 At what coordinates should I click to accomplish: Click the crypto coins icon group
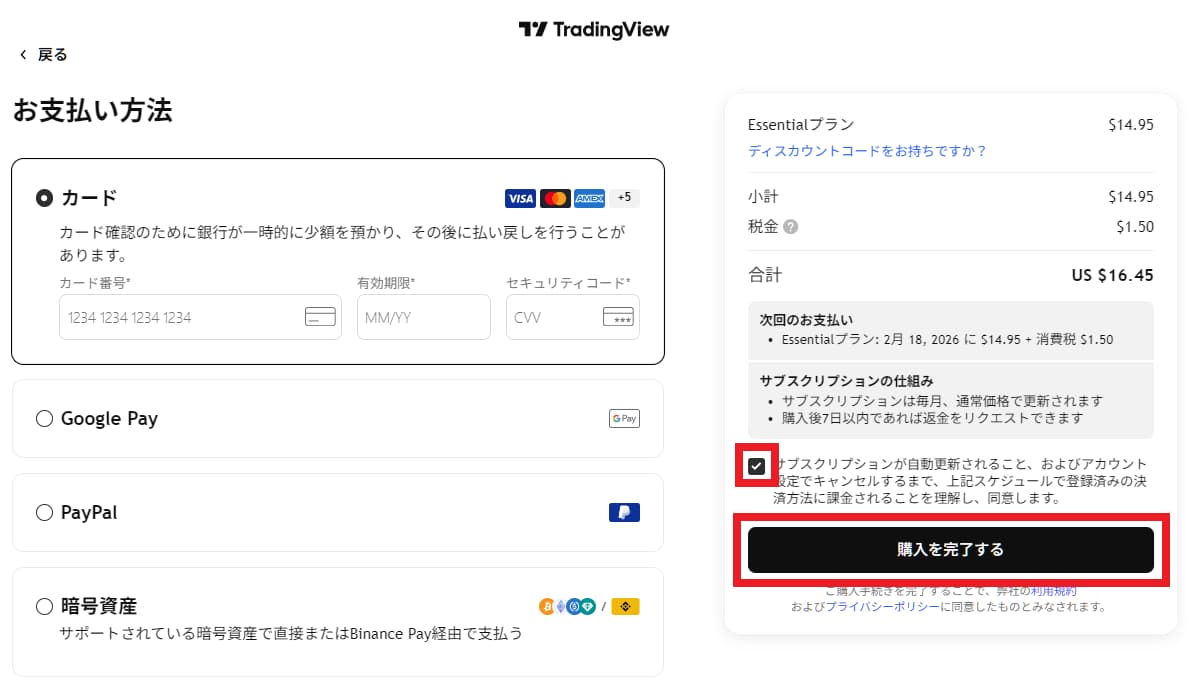tap(567, 607)
